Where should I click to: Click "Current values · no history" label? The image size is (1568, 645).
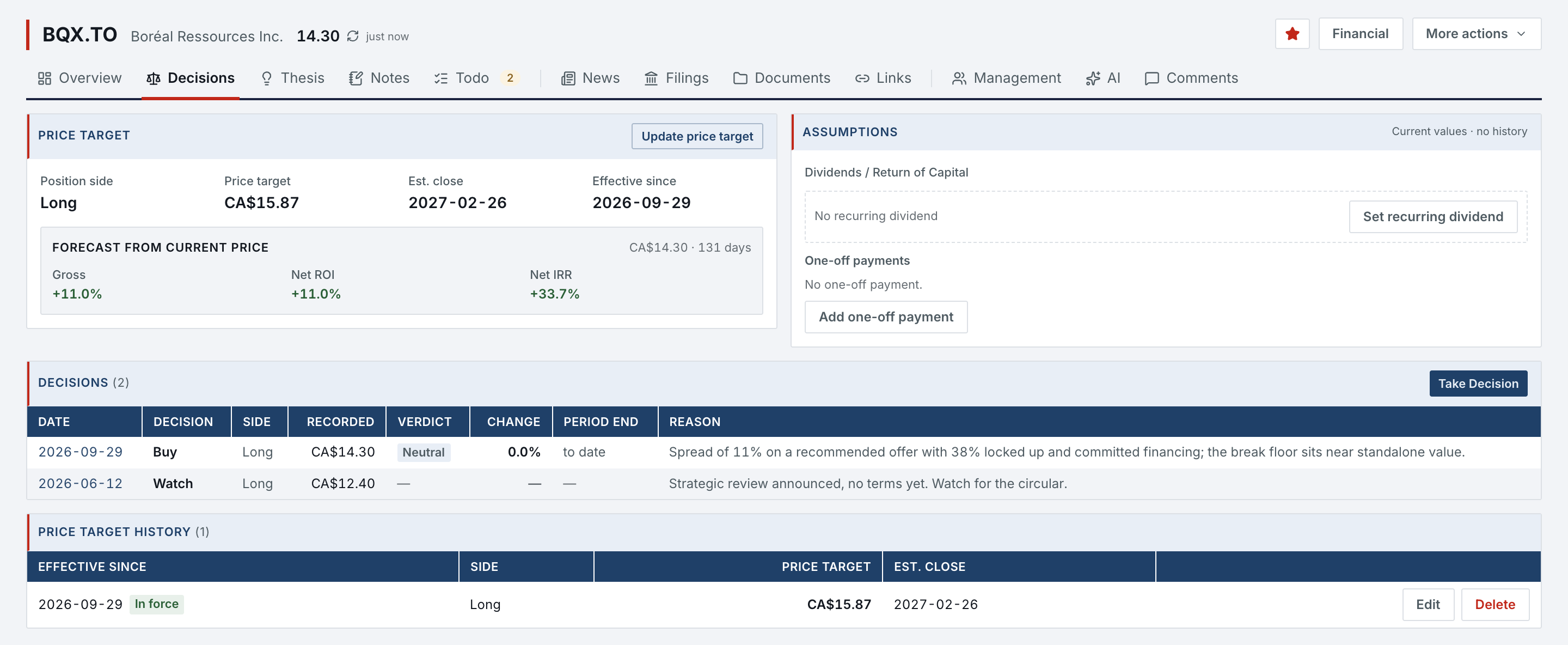pos(1459,131)
